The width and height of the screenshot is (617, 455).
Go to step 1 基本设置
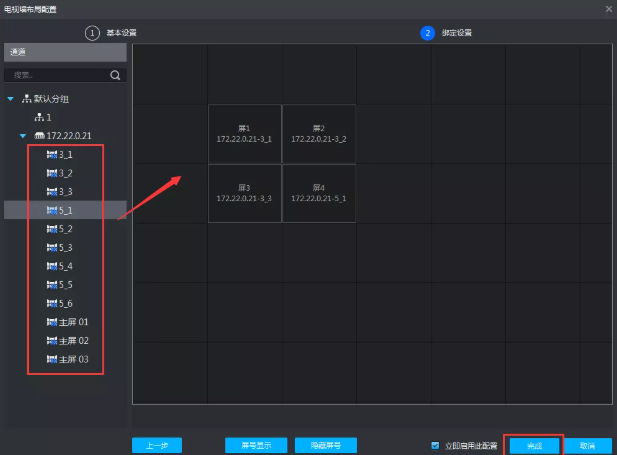pyautogui.click(x=93, y=32)
